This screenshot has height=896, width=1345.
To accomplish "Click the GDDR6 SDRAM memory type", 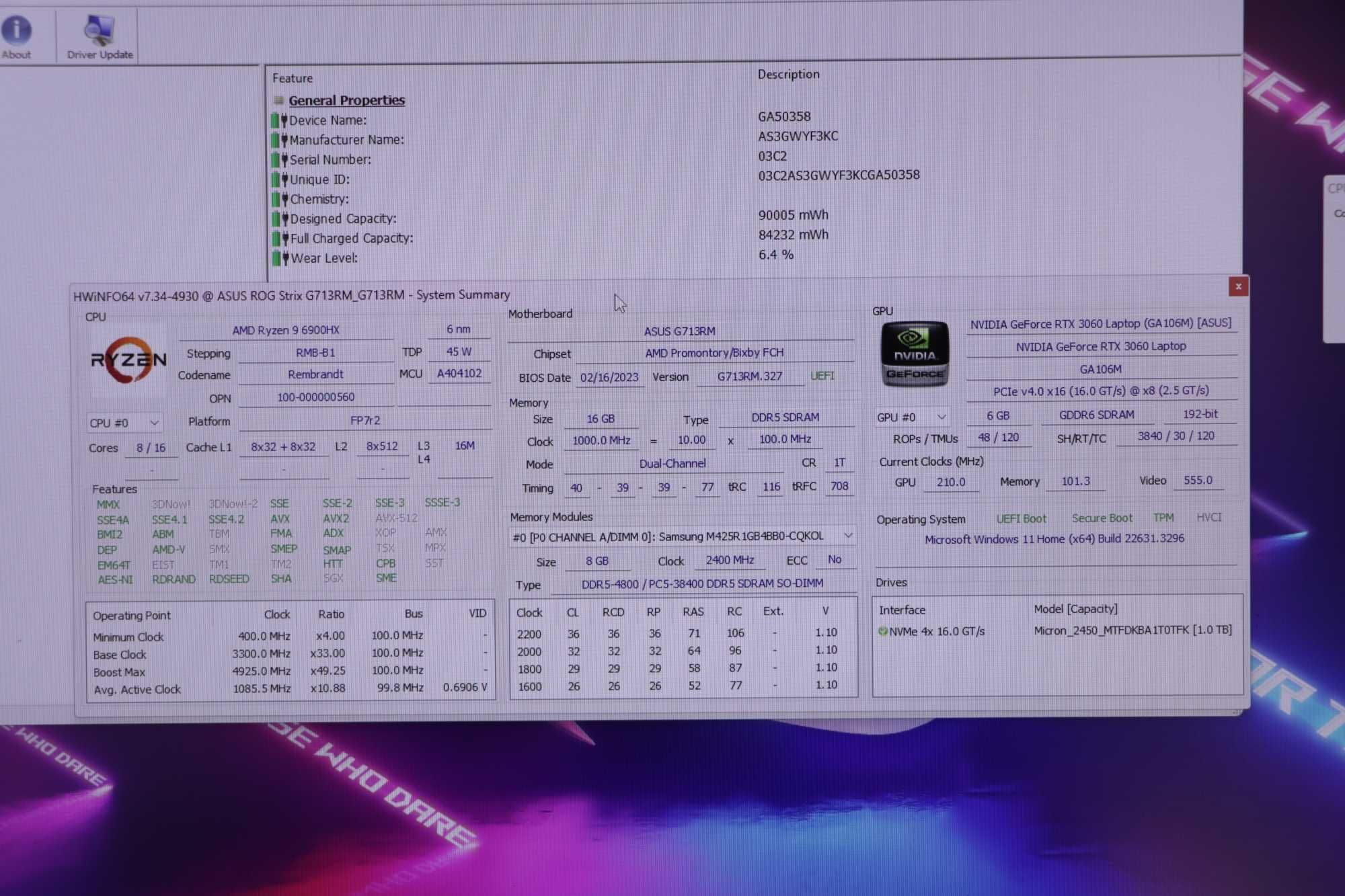I will coord(1096,415).
